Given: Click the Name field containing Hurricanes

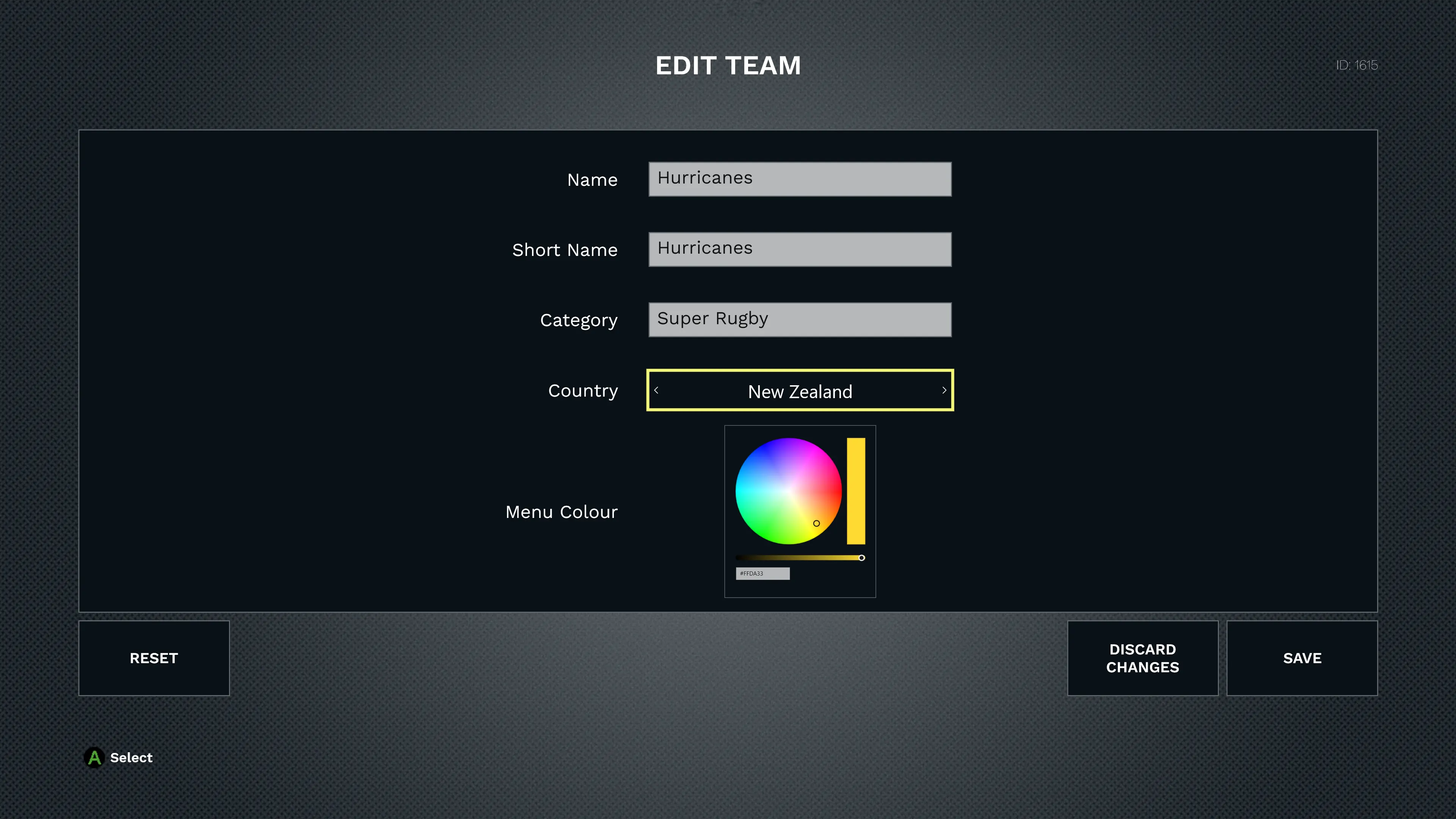Looking at the screenshot, I should tap(800, 179).
